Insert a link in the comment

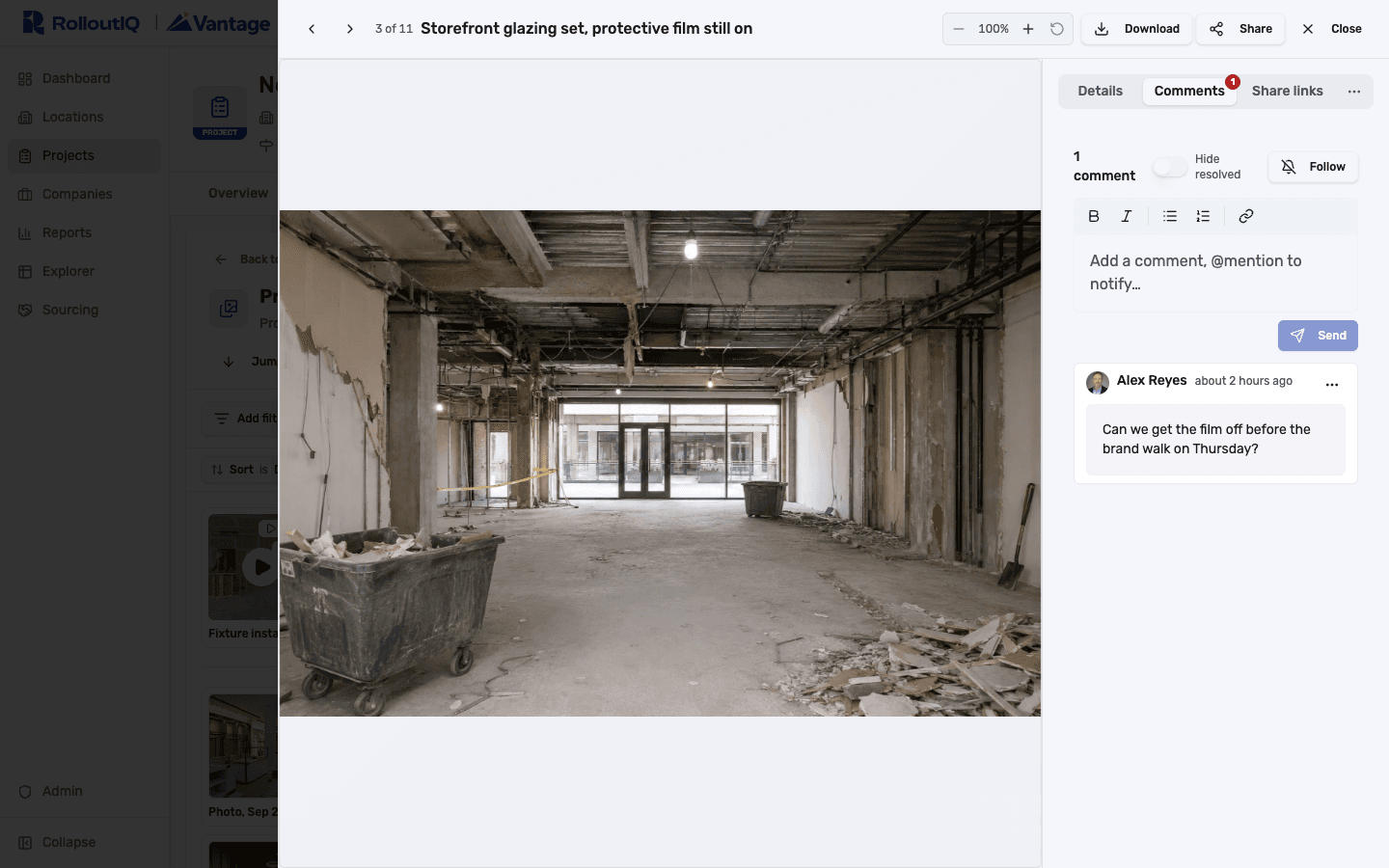click(1246, 216)
